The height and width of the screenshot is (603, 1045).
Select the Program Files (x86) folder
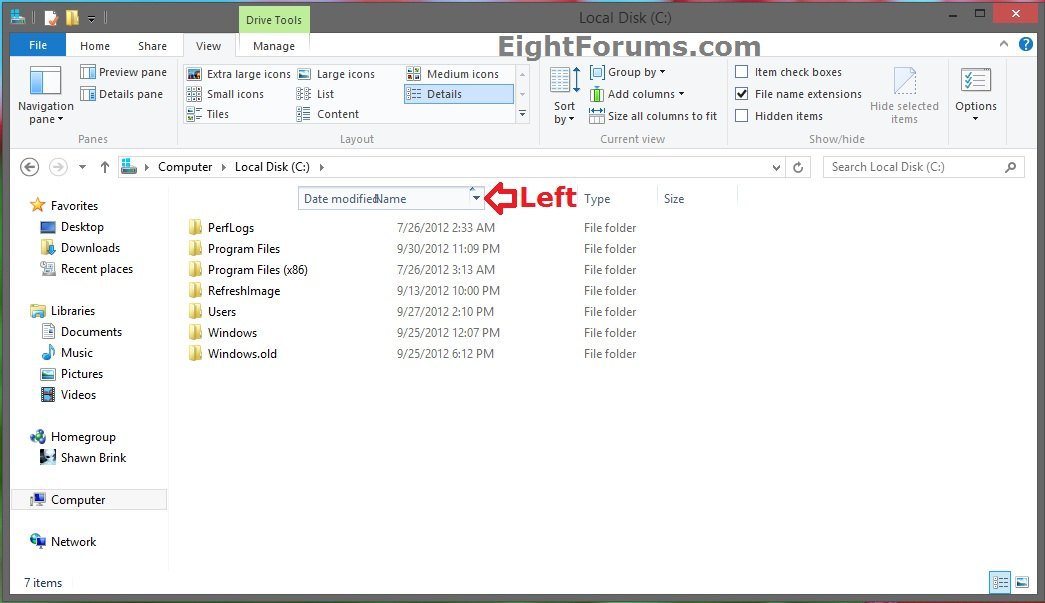[257, 270]
